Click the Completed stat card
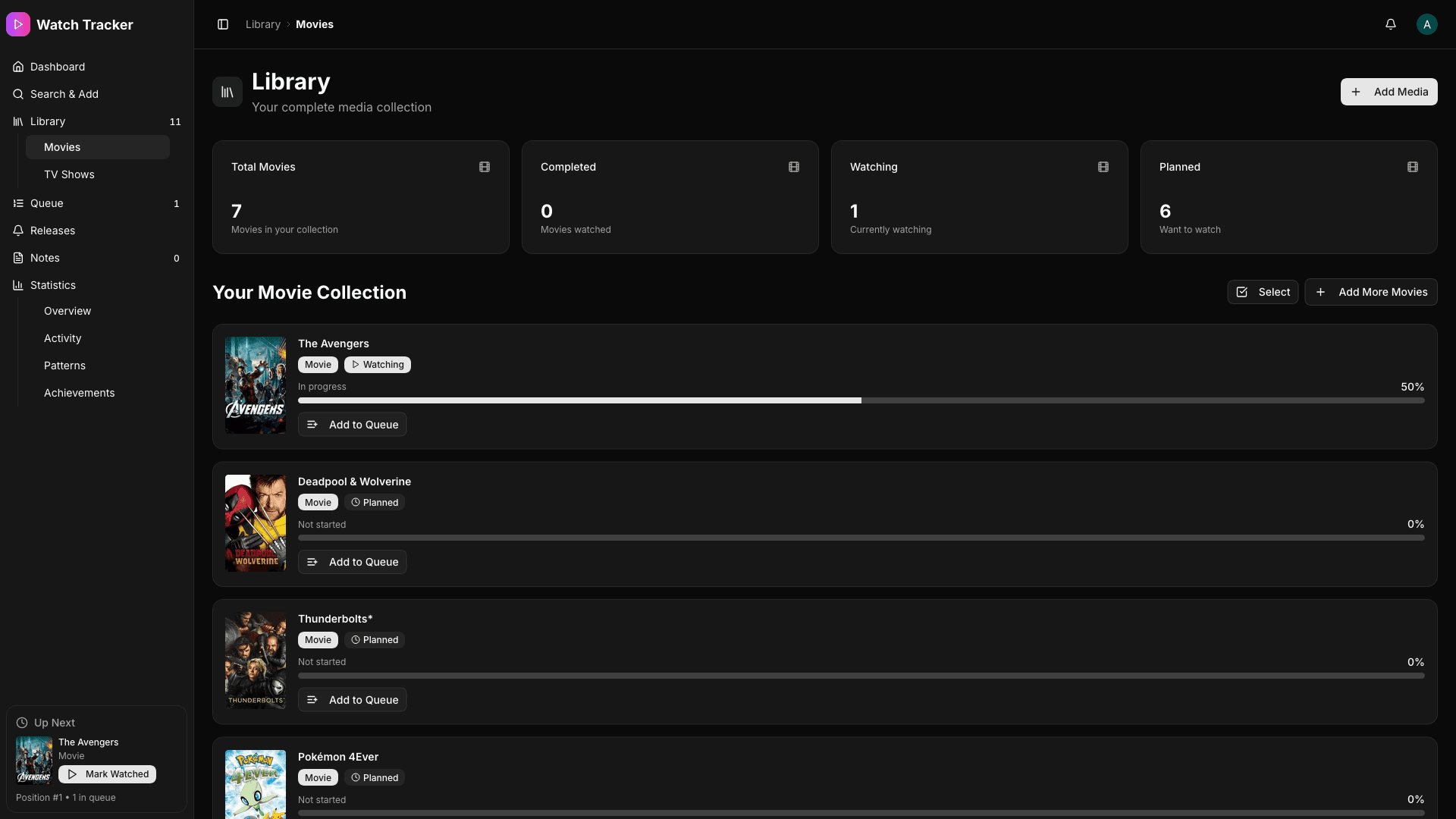 coord(670,197)
